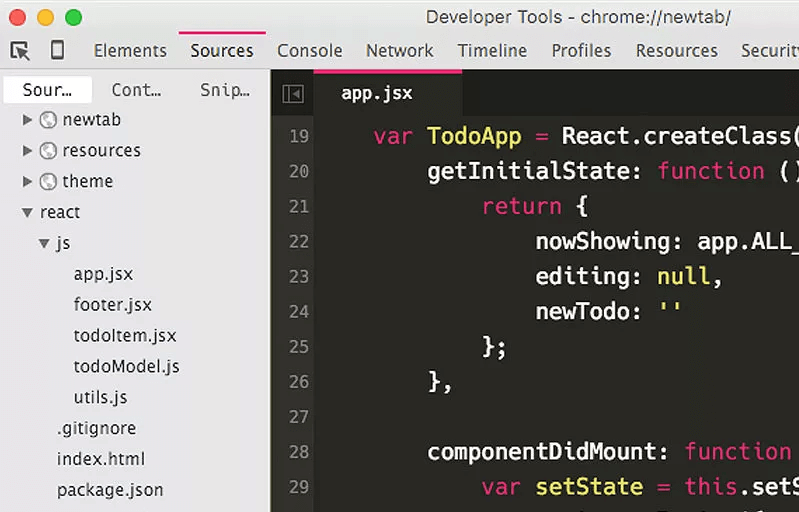Select the resources tree item label
The height and width of the screenshot is (512, 799).
point(101,151)
